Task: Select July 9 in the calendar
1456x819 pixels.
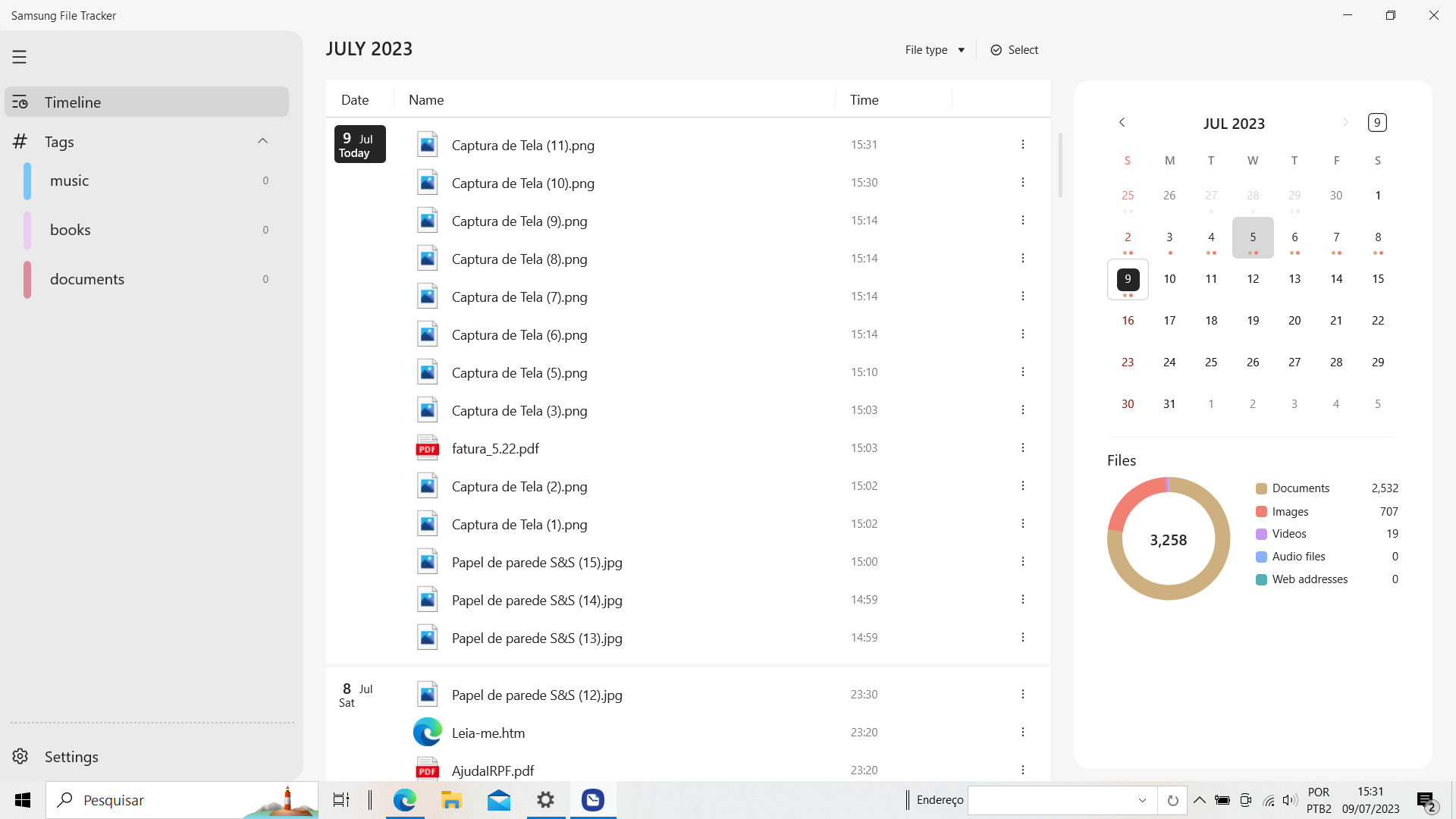Action: point(1128,279)
